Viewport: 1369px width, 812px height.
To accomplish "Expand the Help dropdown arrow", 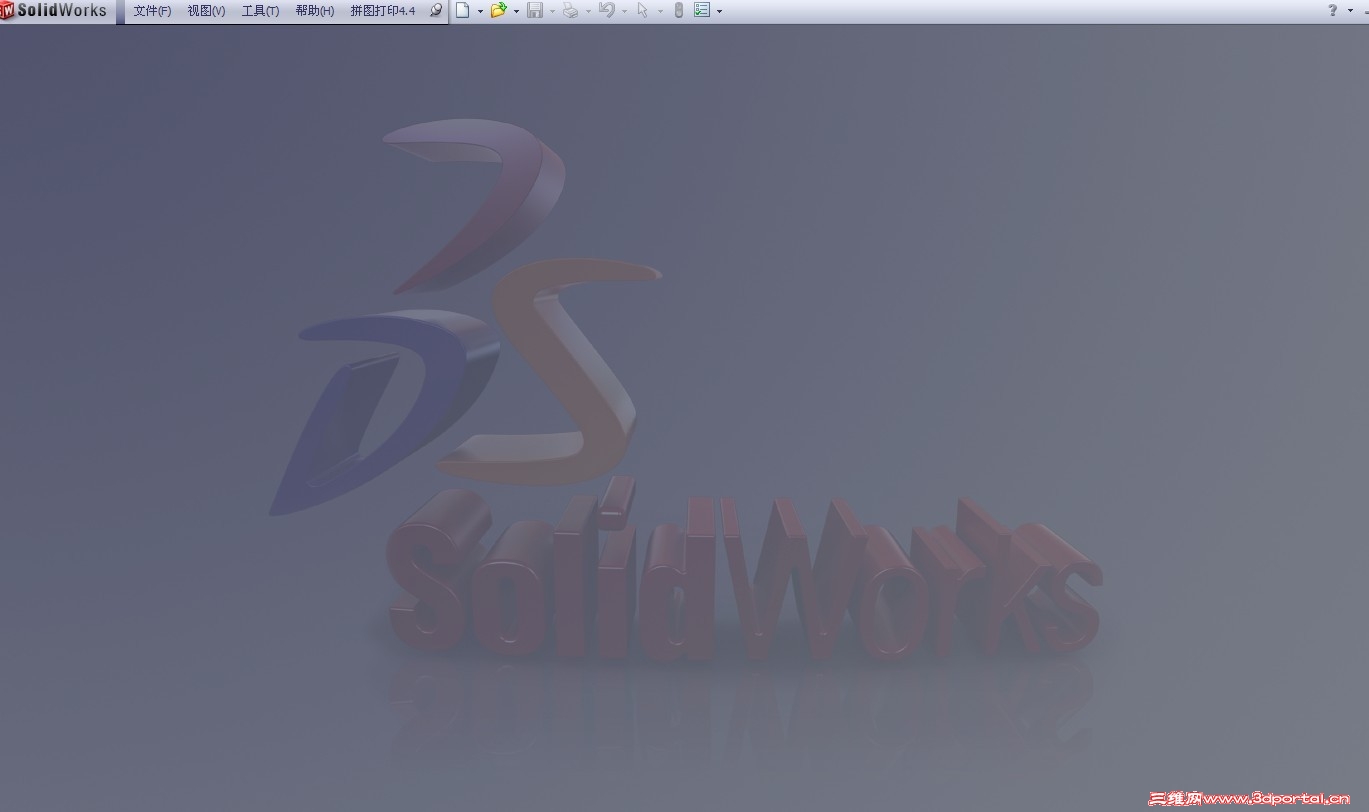I will click(x=1350, y=12).
